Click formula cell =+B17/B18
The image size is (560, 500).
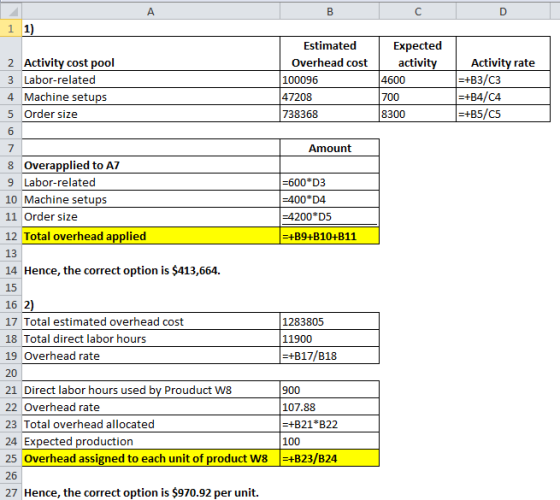point(330,356)
